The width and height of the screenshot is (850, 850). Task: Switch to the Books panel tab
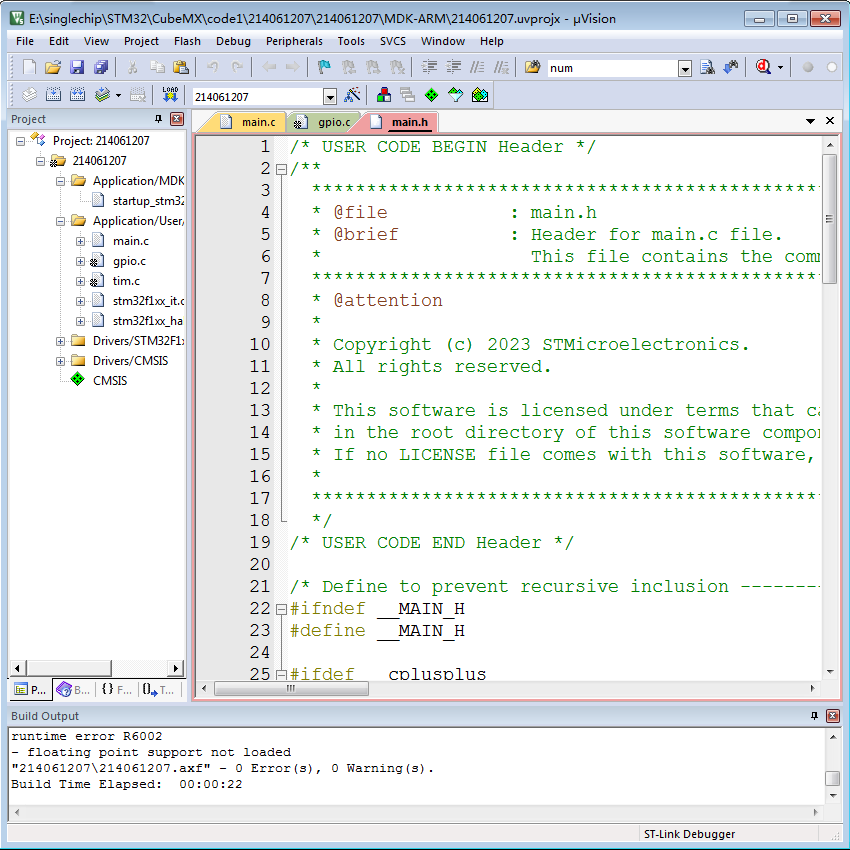click(74, 690)
